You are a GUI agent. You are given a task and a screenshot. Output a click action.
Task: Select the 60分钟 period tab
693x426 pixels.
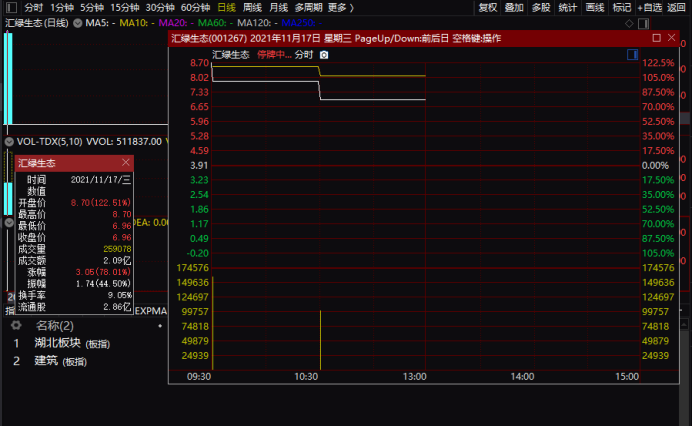pyautogui.click(x=195, y=7)
